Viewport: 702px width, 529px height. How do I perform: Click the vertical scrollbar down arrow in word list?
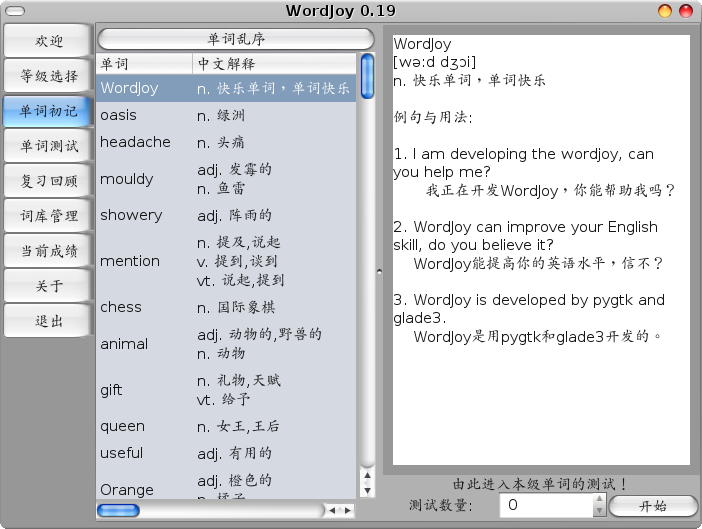367,490
